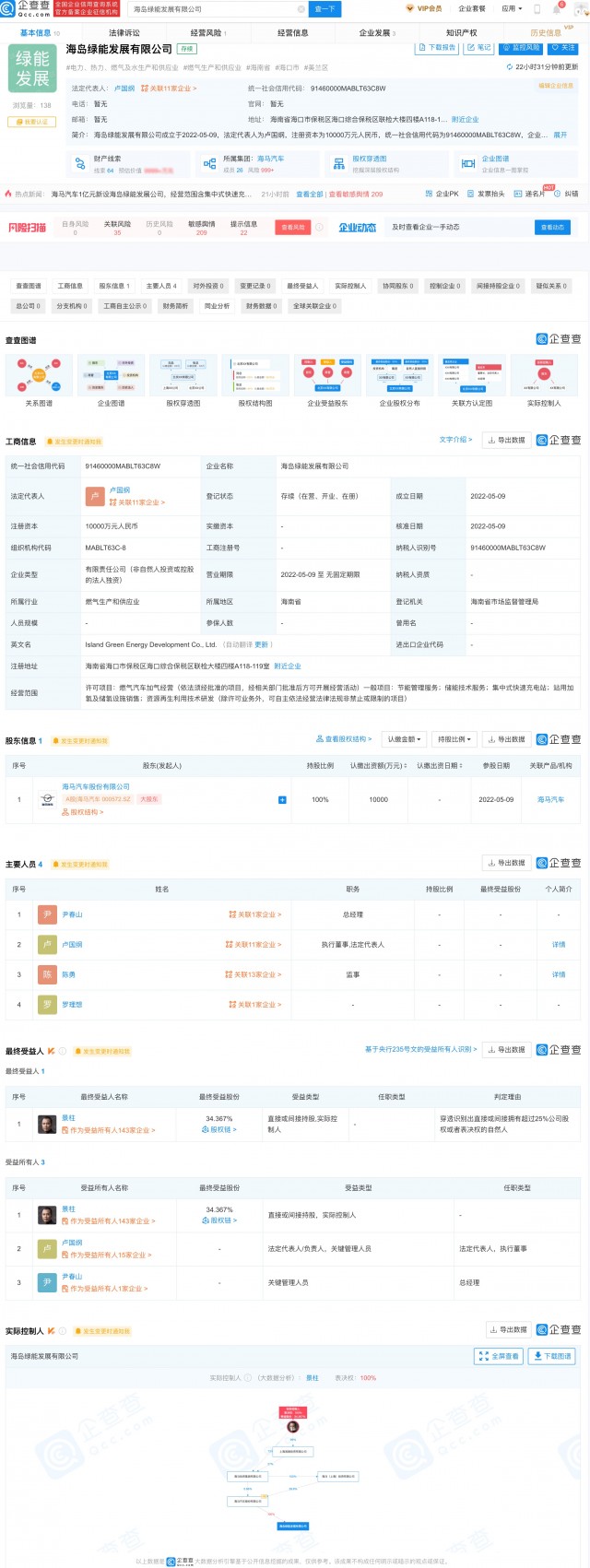Click 尹春山 avatar in 主要人员 table

[x=47, y=914]
